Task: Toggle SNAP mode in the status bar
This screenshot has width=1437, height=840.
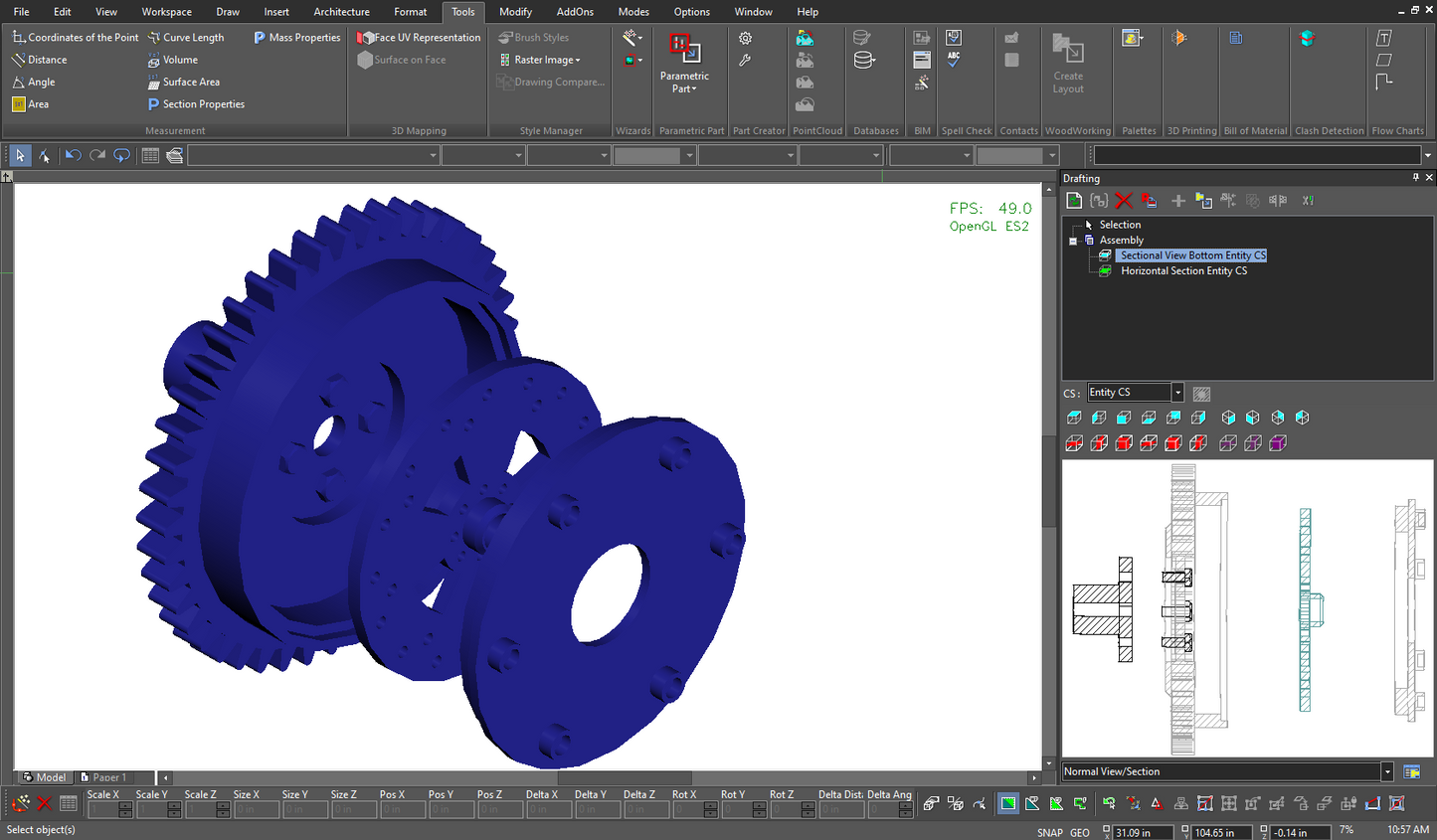Action: point(1049,831)
